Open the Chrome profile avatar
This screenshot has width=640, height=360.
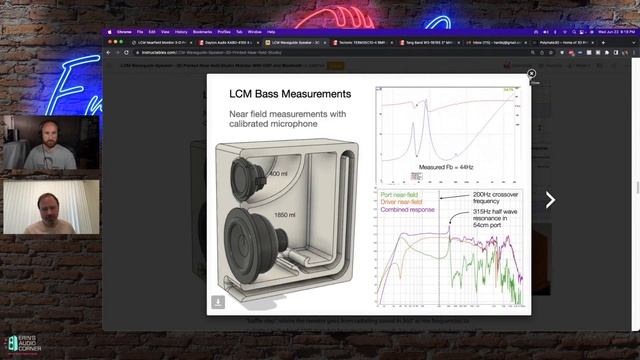coord(625,53)
